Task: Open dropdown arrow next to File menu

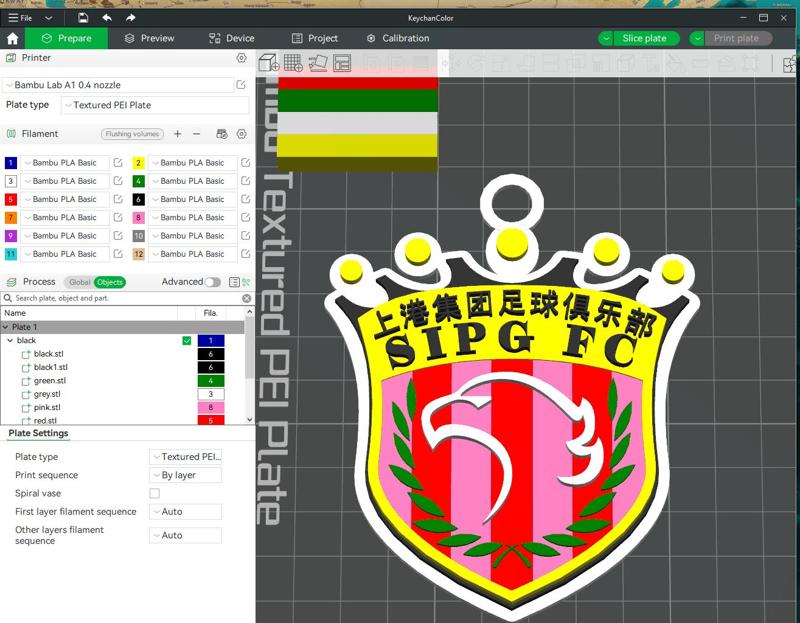Action: pos(48,18)
